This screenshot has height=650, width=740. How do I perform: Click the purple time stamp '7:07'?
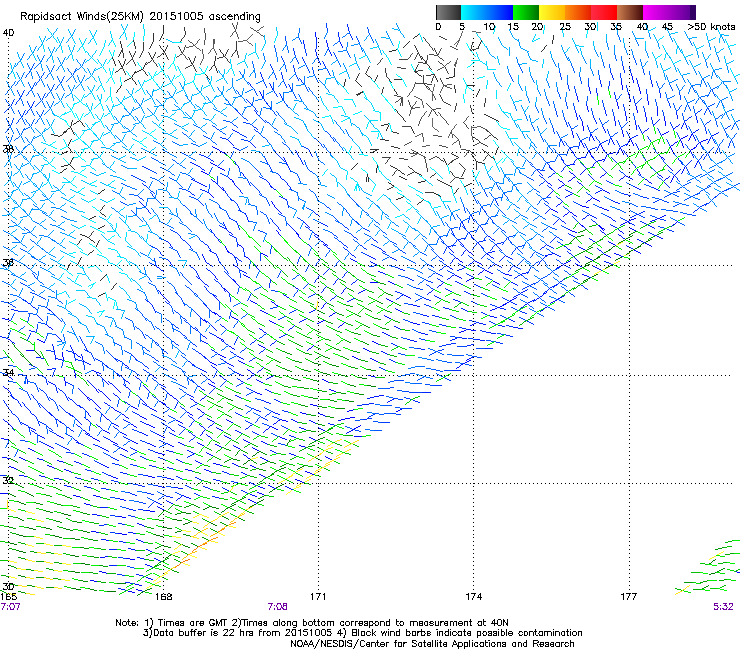point(10,606)
